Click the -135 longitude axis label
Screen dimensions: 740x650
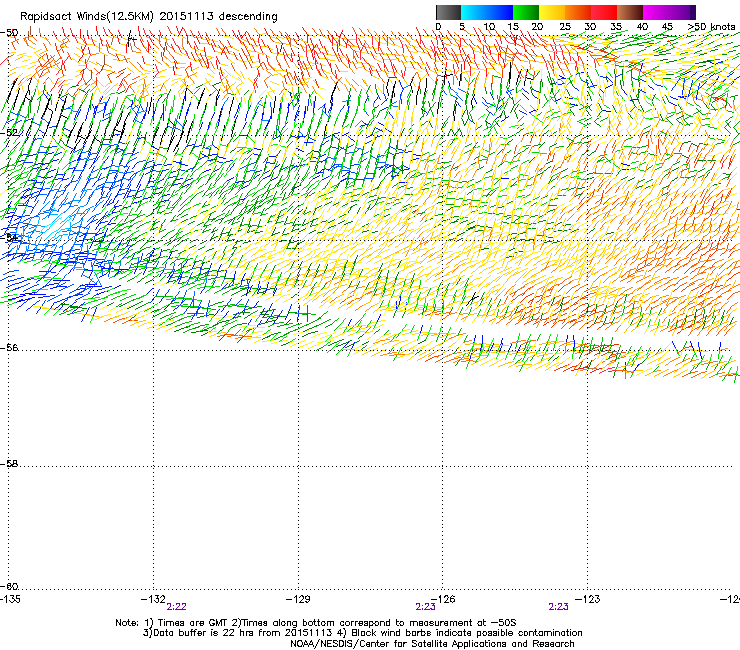pyautogui.click(x=10, y=599)
